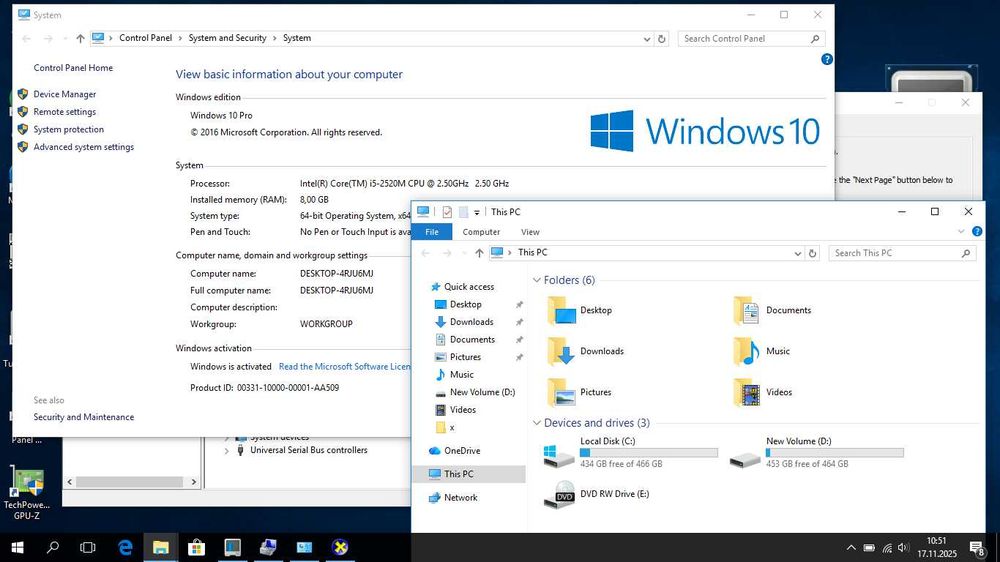Image resolution: width=1000 pixels, height=562 pixels.
Task: Open Security and Maintenance link
Action: [x=84, y=417]
